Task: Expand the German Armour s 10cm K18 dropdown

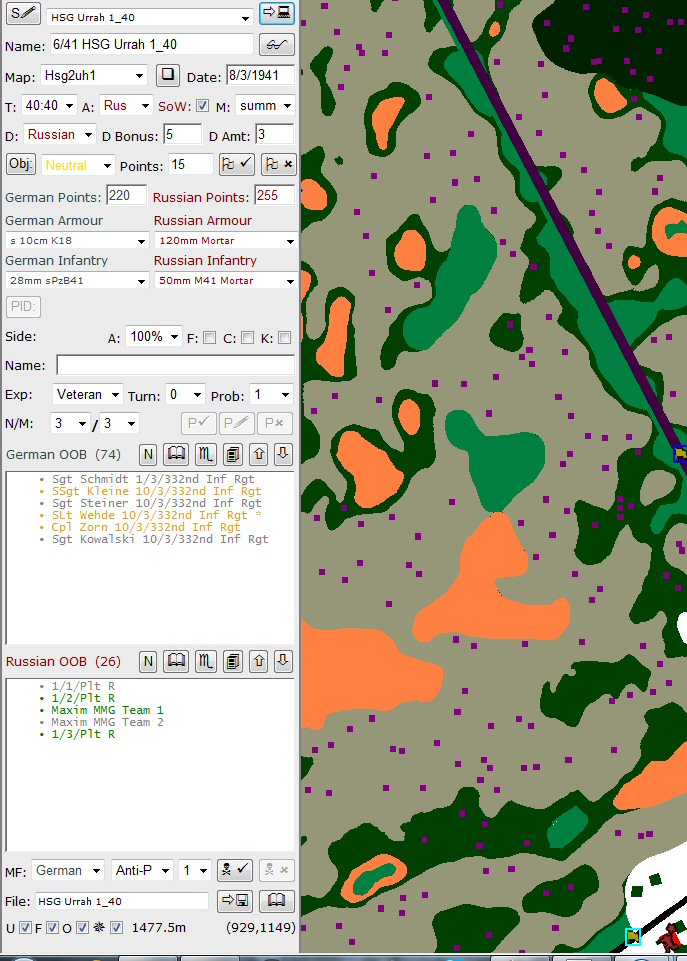Action: pyautogui.click(x=77, y=241)
